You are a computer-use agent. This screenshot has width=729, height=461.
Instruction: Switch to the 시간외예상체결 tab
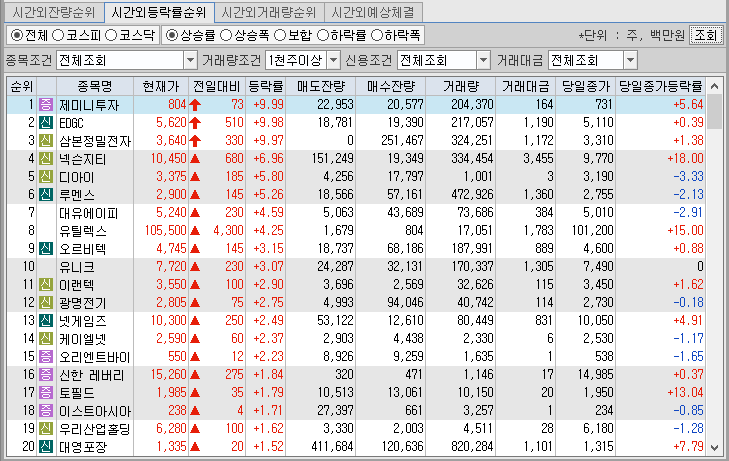373,12
